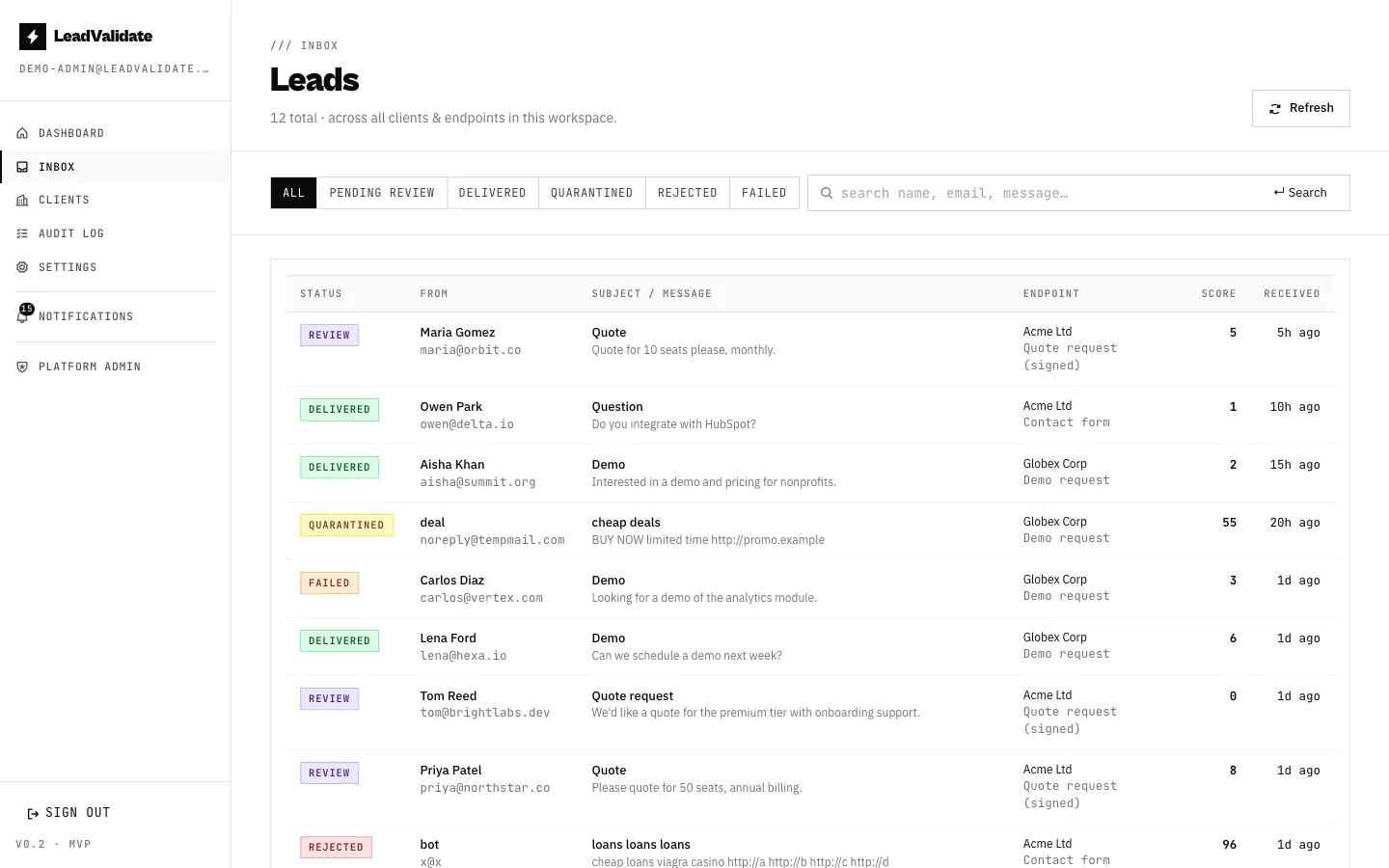This screenshot has height=868, width=1389.
Task: Click the ENDPOINT column header
Action: [x=1051, y=293]
